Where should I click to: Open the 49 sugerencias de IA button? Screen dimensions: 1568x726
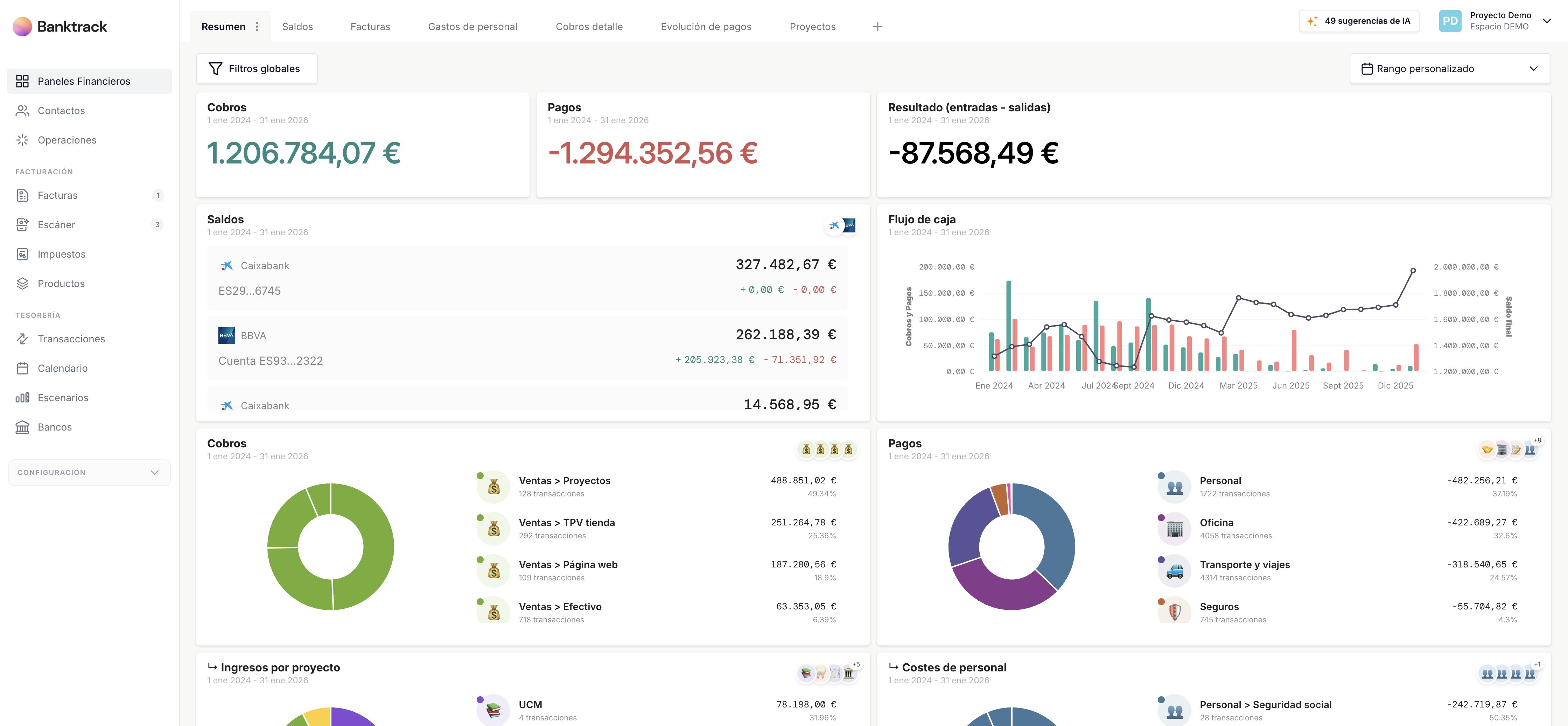pyautogui.click(x=1359, y=21)
